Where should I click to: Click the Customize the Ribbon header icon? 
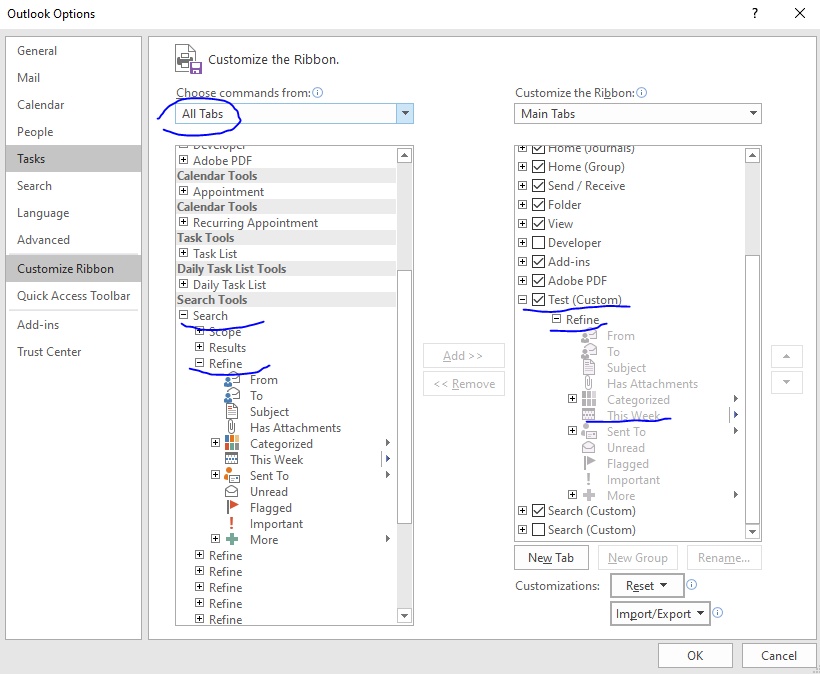coord(188,59)
